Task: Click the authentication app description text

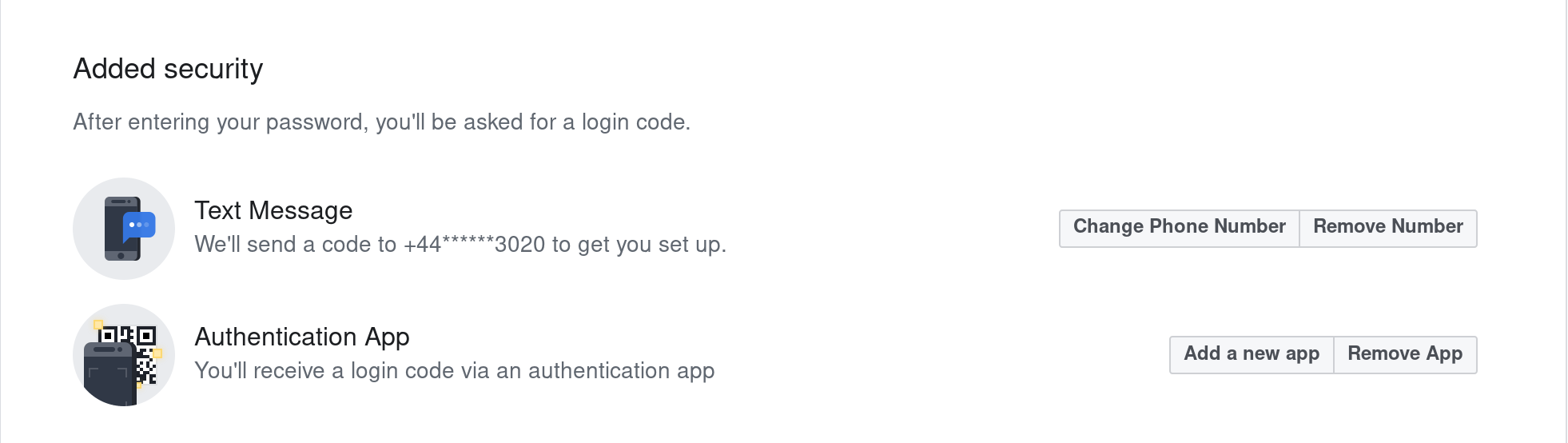Action: point(454,371)
